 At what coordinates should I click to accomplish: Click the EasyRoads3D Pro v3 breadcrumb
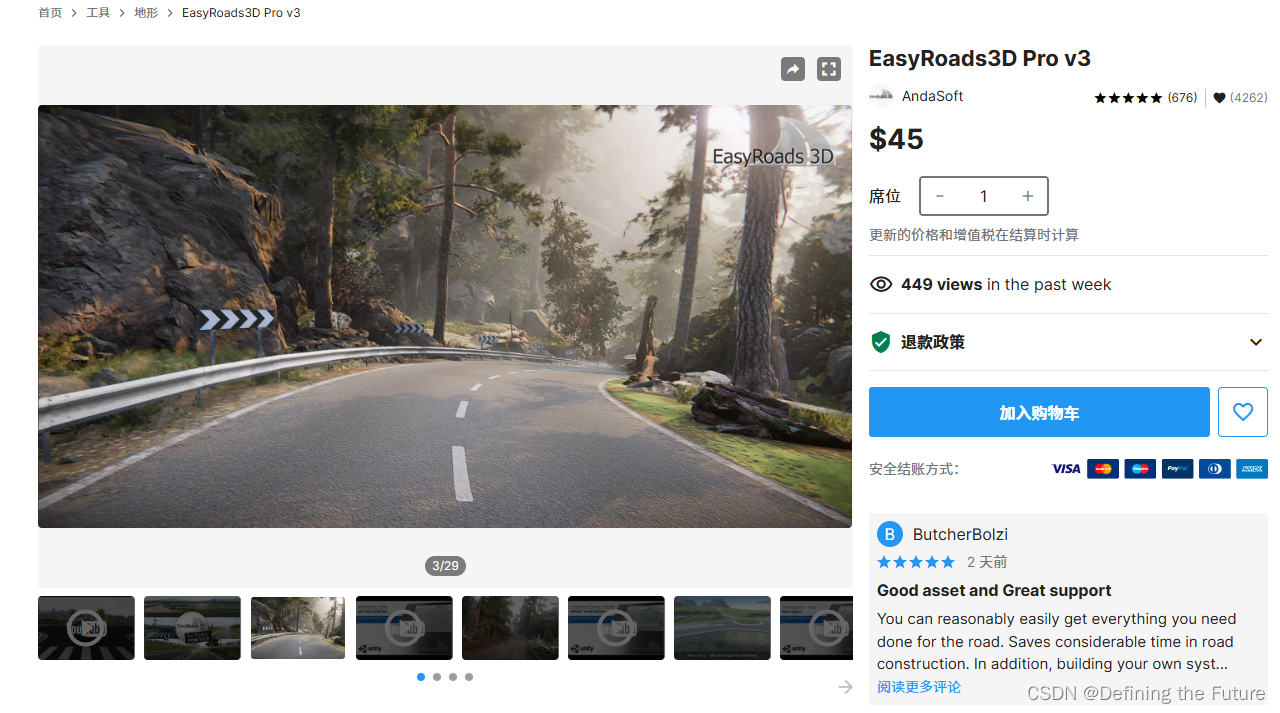coord(241,13)
